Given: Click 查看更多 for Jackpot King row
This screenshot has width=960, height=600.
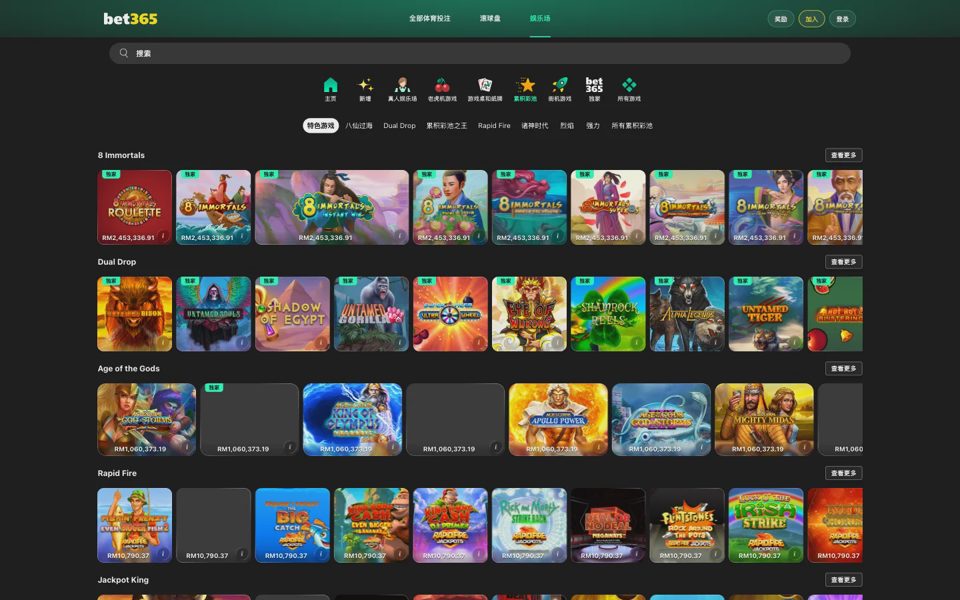Looking at the screenshot, I should pos(844,579).
